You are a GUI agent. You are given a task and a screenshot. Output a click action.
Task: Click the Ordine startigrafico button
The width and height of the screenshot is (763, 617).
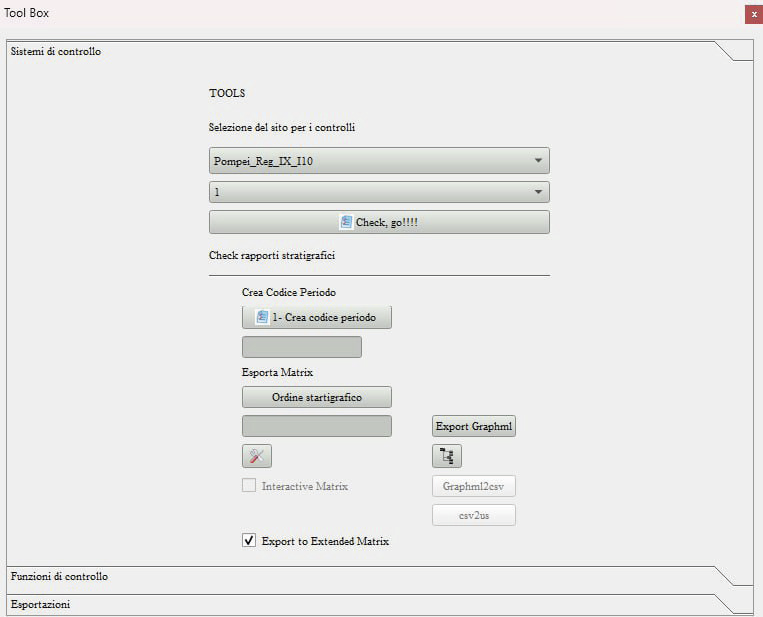click(317, 397)
